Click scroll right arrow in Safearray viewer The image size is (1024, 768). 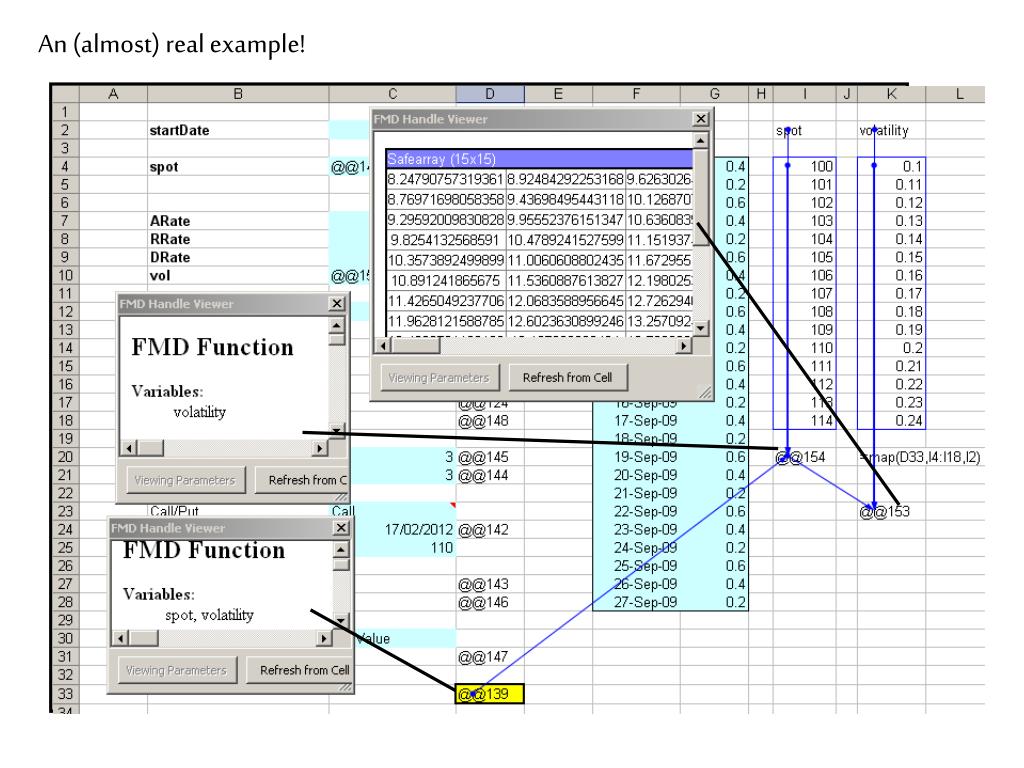[x=684, y=345]
